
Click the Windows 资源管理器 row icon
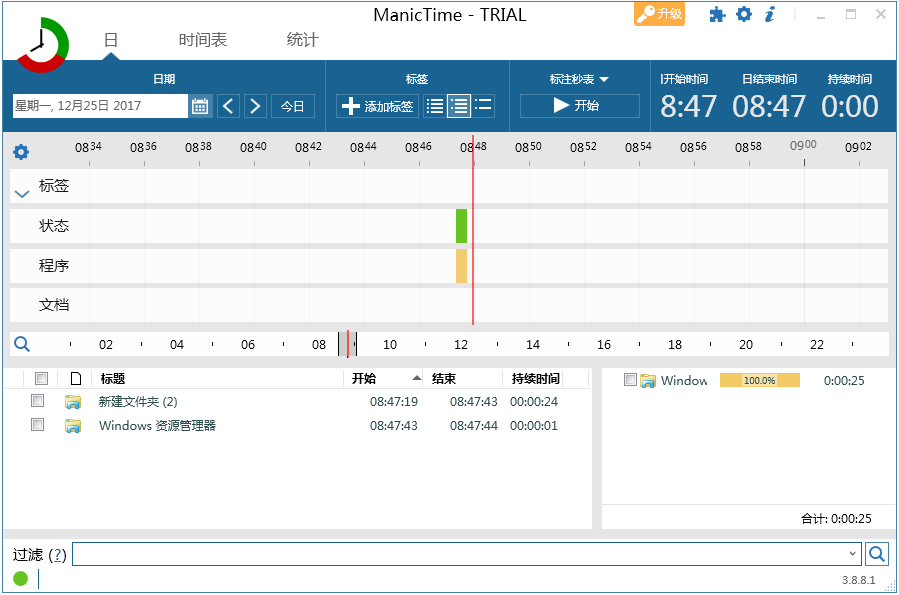pos(73,426)
